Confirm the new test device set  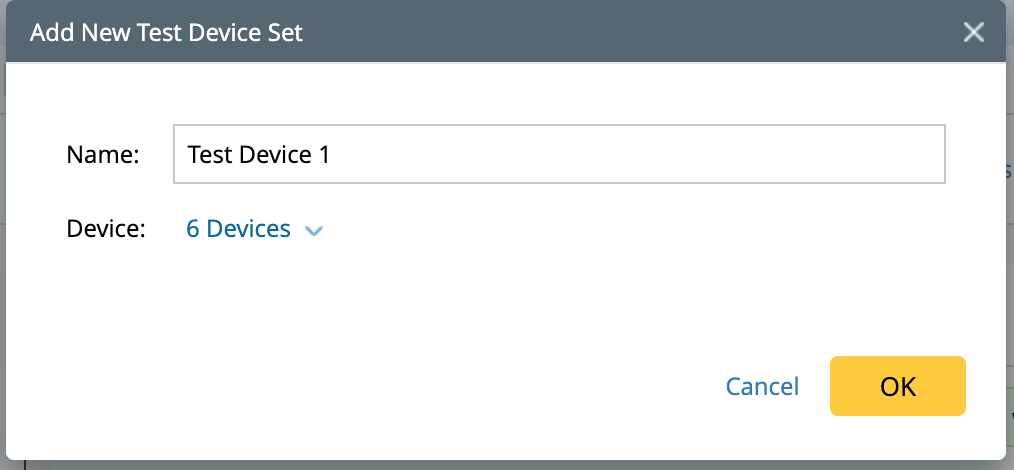pyautogui.click(x=897, y=386)
